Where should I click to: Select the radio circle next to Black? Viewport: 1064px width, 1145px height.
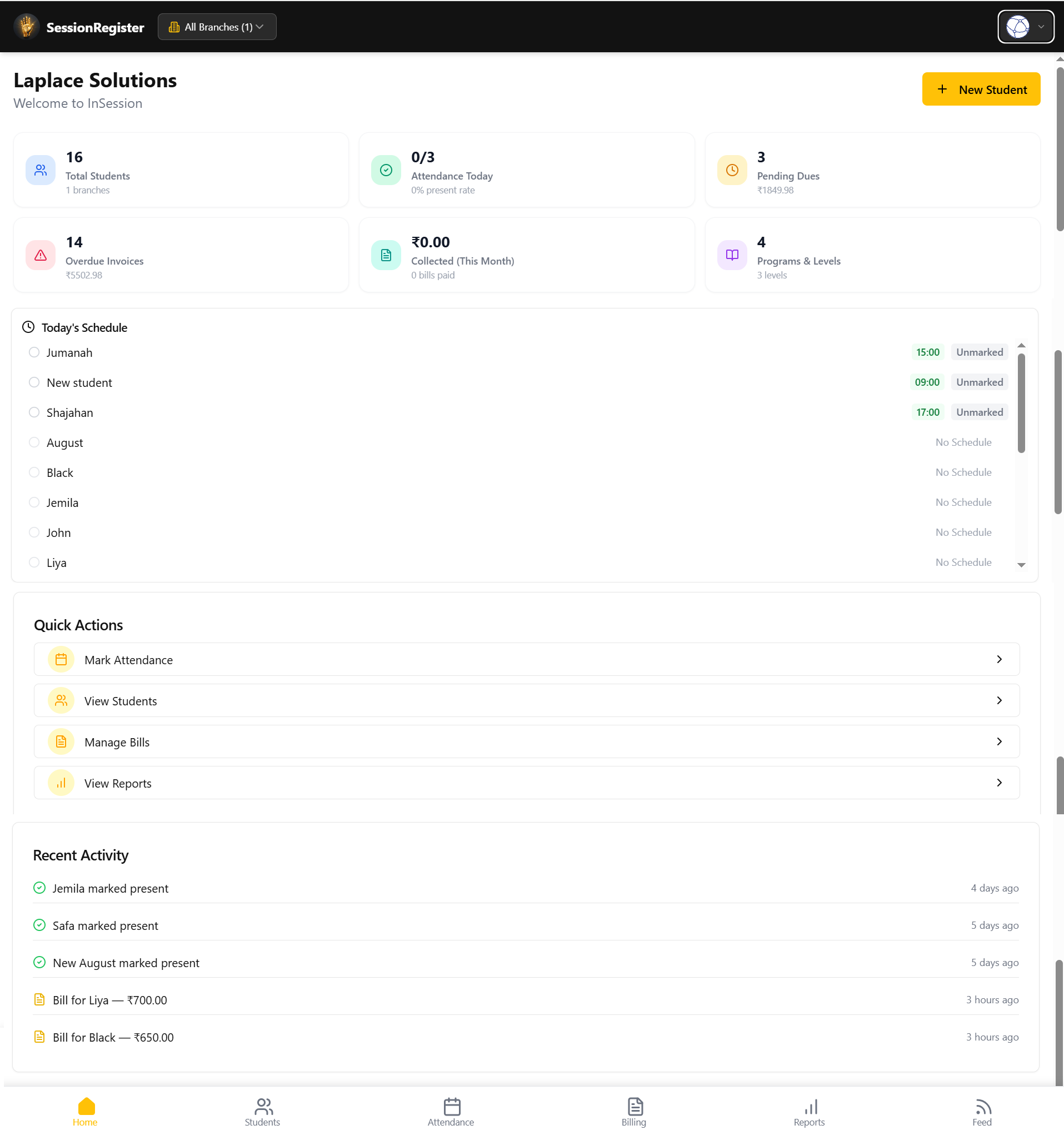click(x=34, y=472)
